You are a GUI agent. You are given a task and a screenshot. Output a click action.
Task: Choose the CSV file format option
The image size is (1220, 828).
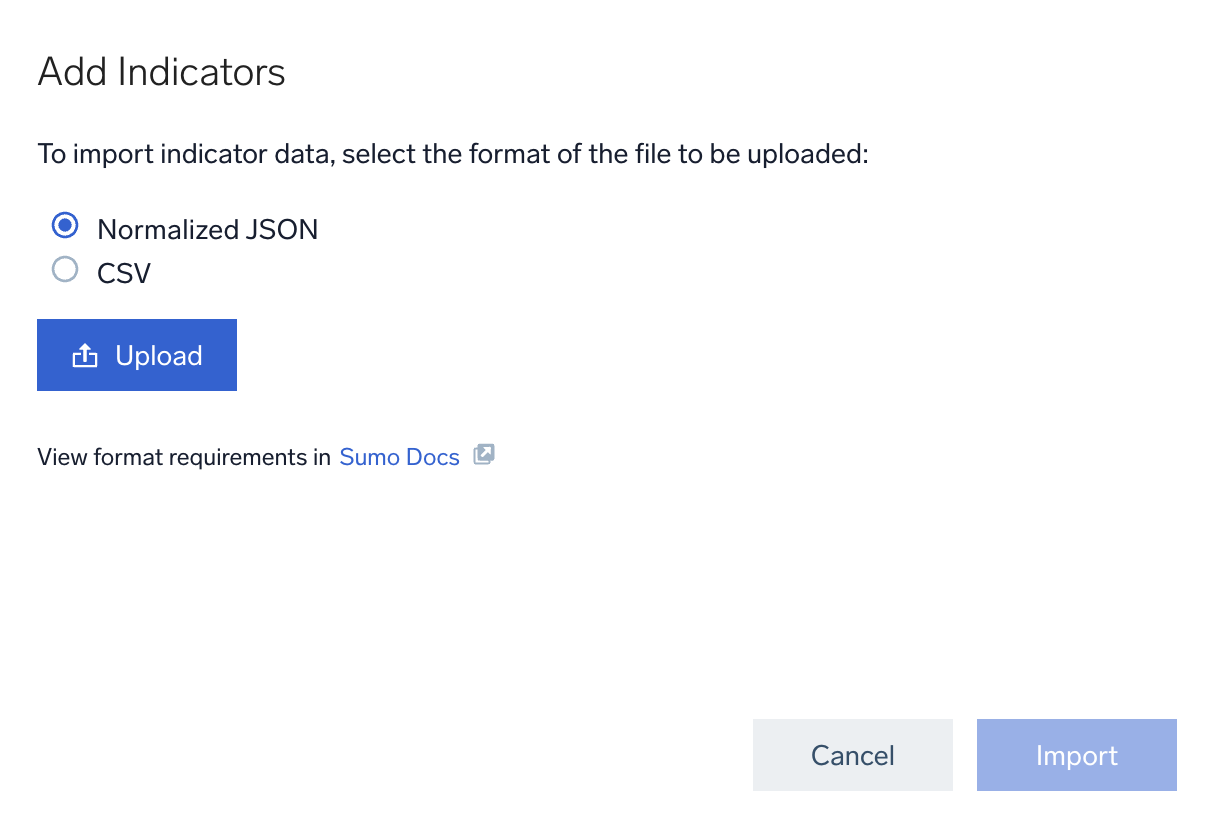pos(64,269)
